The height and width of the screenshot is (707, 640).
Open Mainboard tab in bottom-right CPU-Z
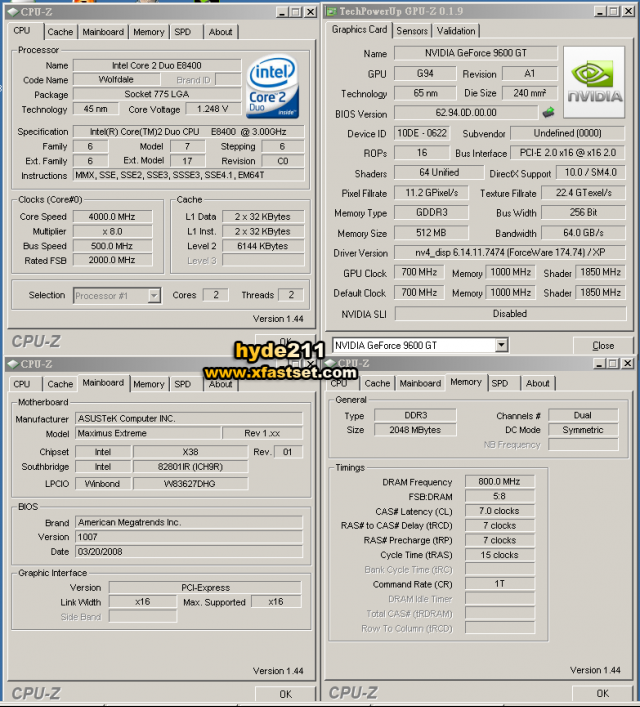tap(420, 383)
